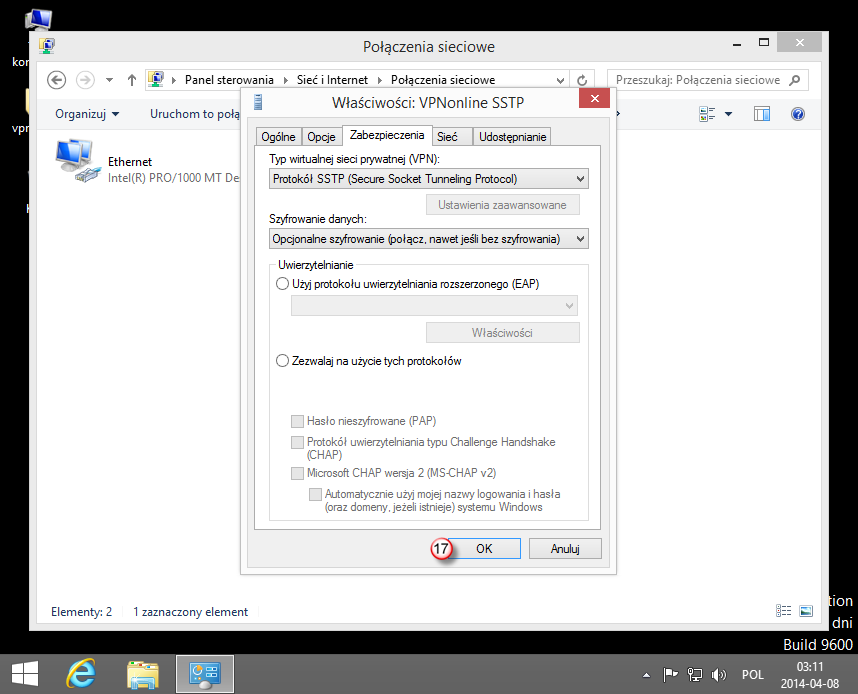Click Anuluj to cancel the dialog
This screenshot has height=694, width=858.
565,548
